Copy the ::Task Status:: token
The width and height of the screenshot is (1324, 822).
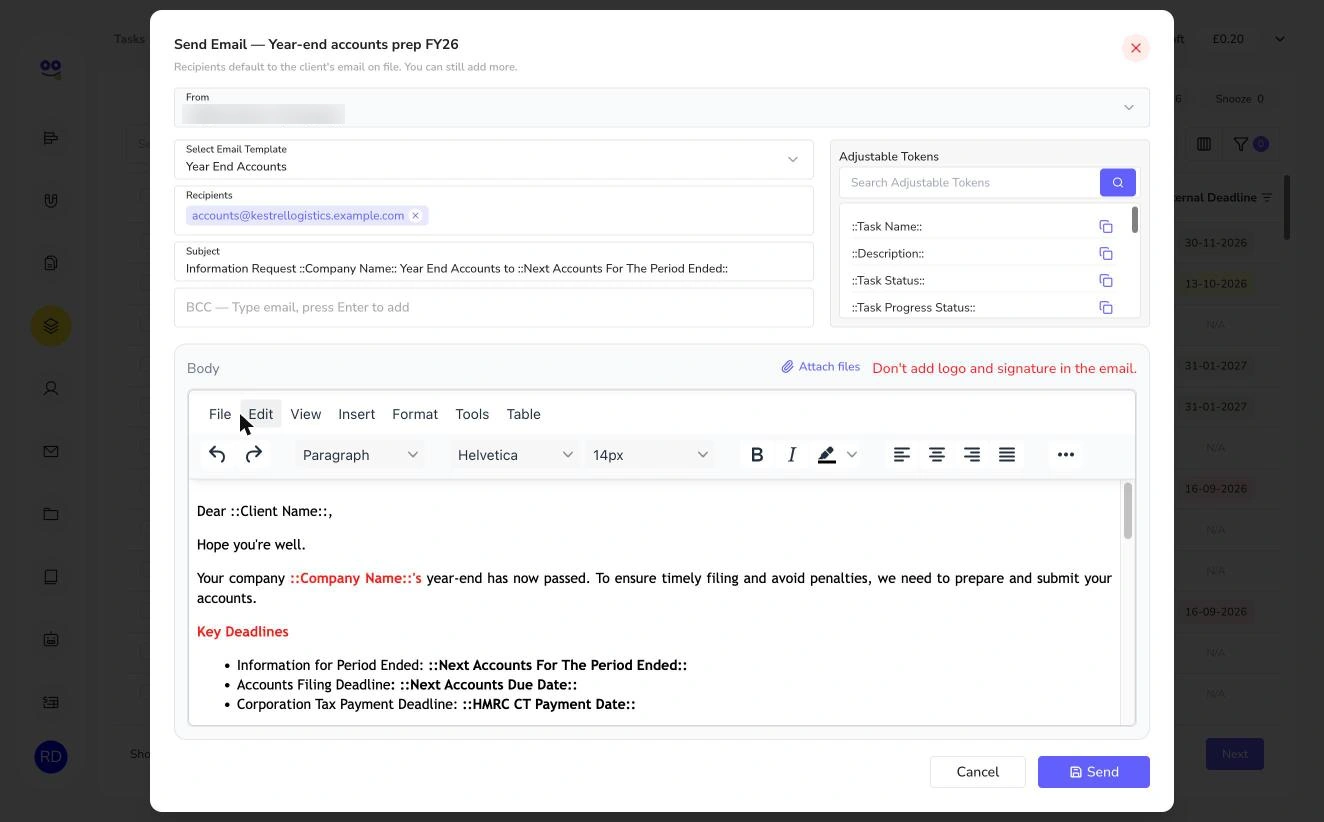point(1106,281)
